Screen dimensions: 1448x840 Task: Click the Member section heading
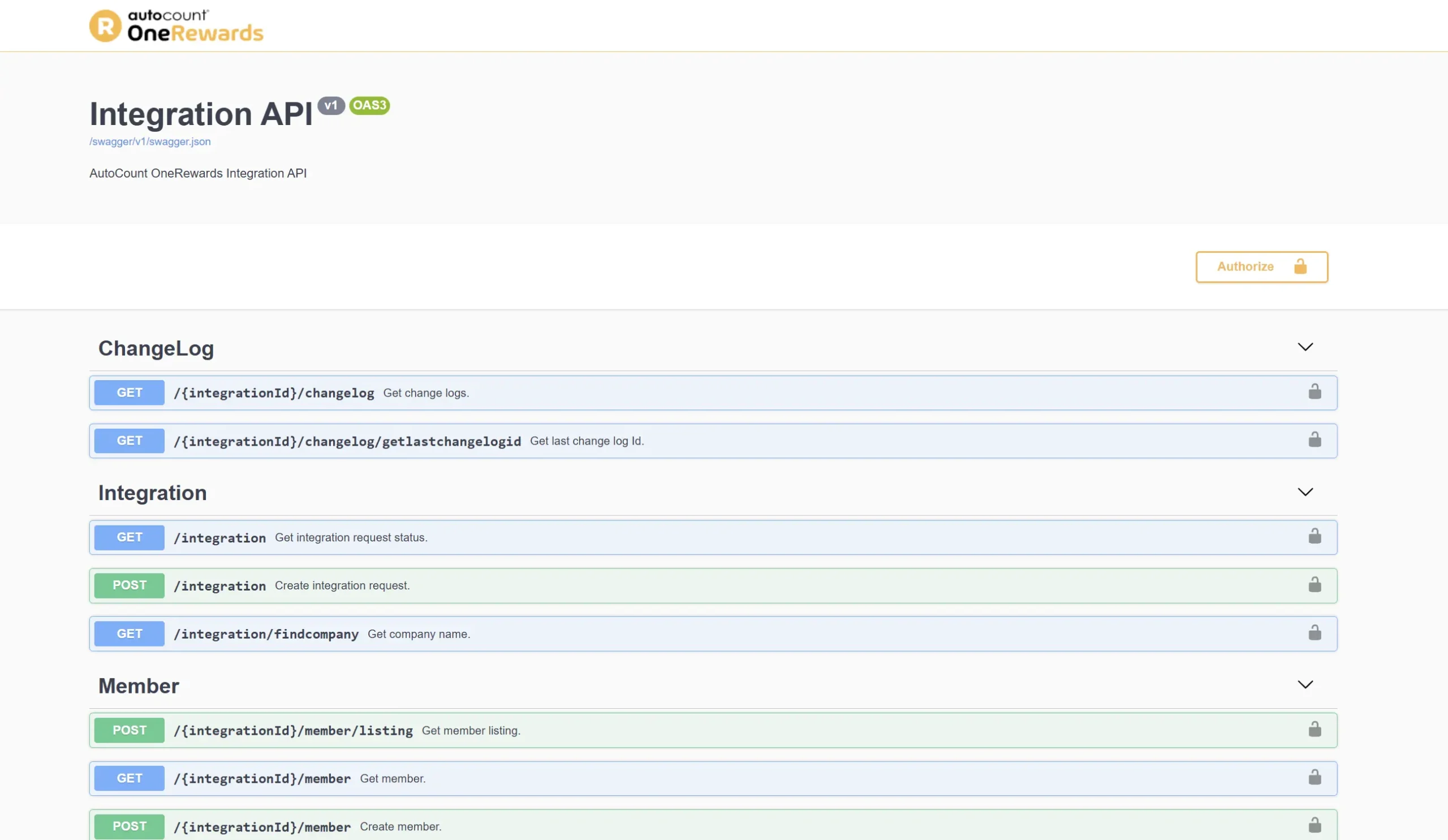click(x=139, y=686)
